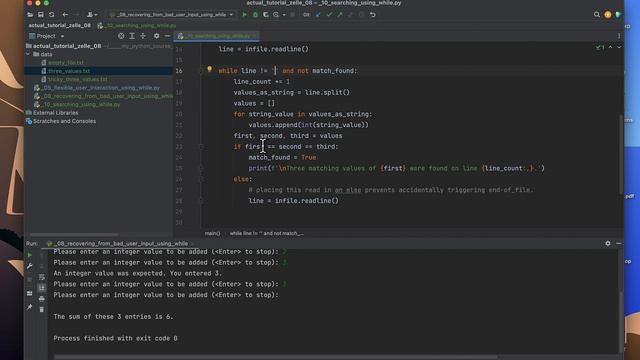This screenshot has height=360, width=640.
Task: Click the inspections widget checkmark
Action: [x=600, y=47]
